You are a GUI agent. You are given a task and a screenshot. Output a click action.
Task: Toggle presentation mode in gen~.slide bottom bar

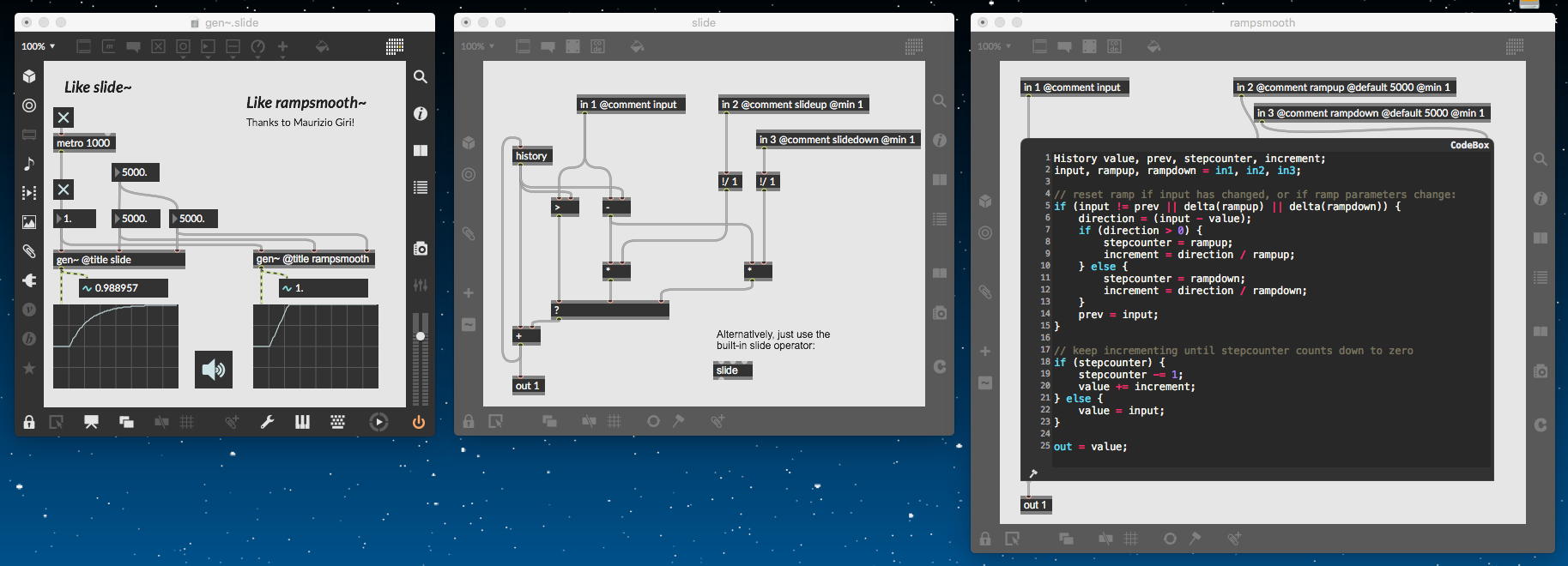(x=91, y=421)
